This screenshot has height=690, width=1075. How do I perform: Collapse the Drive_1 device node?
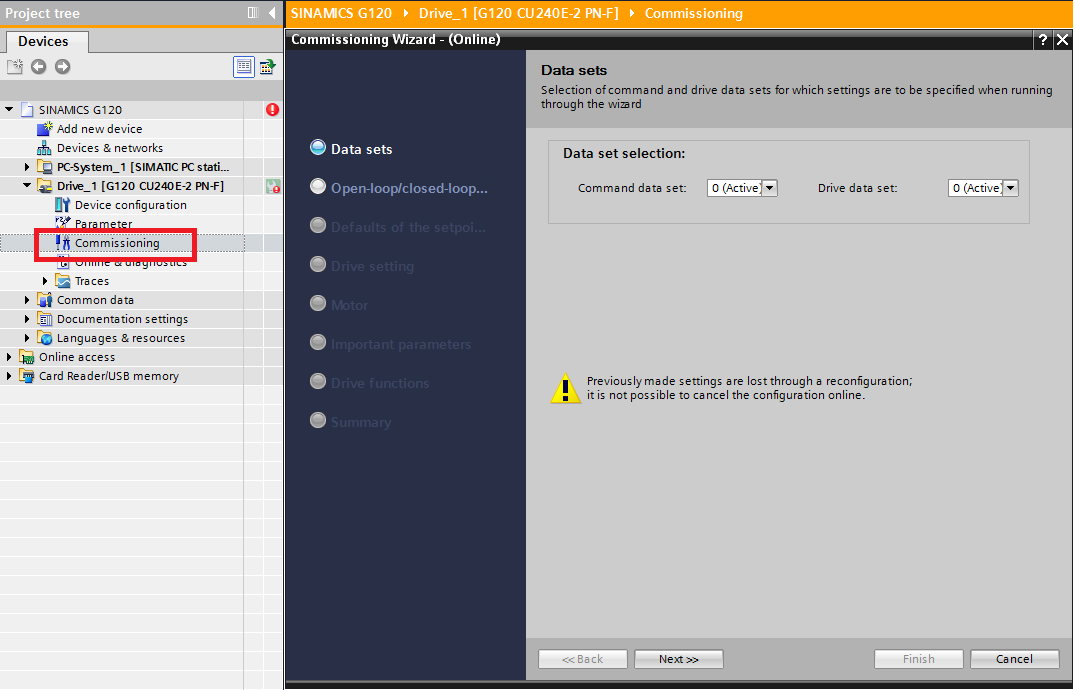pos(27,185)
